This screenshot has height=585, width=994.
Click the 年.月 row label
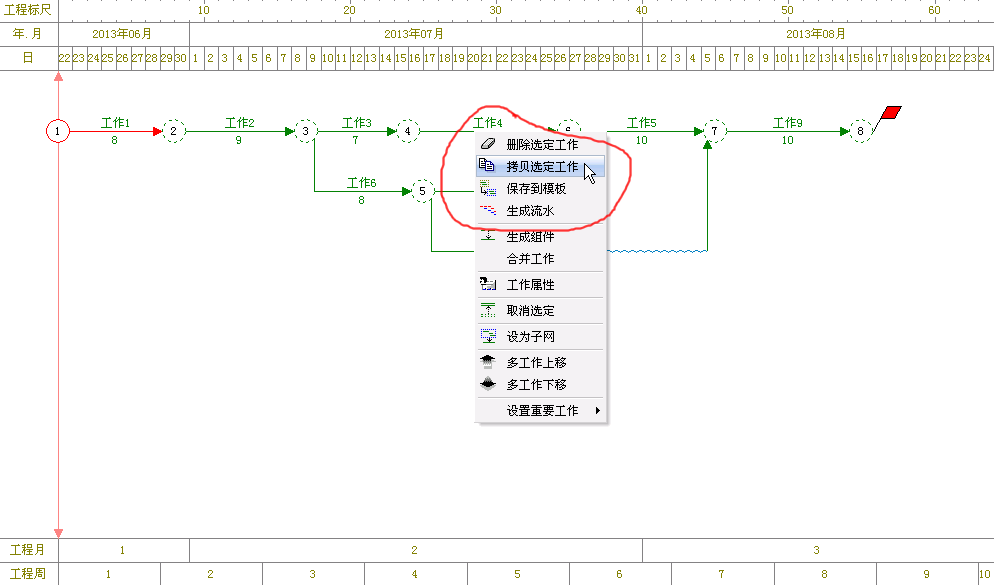pyautogui.click(x=28, y=34)
